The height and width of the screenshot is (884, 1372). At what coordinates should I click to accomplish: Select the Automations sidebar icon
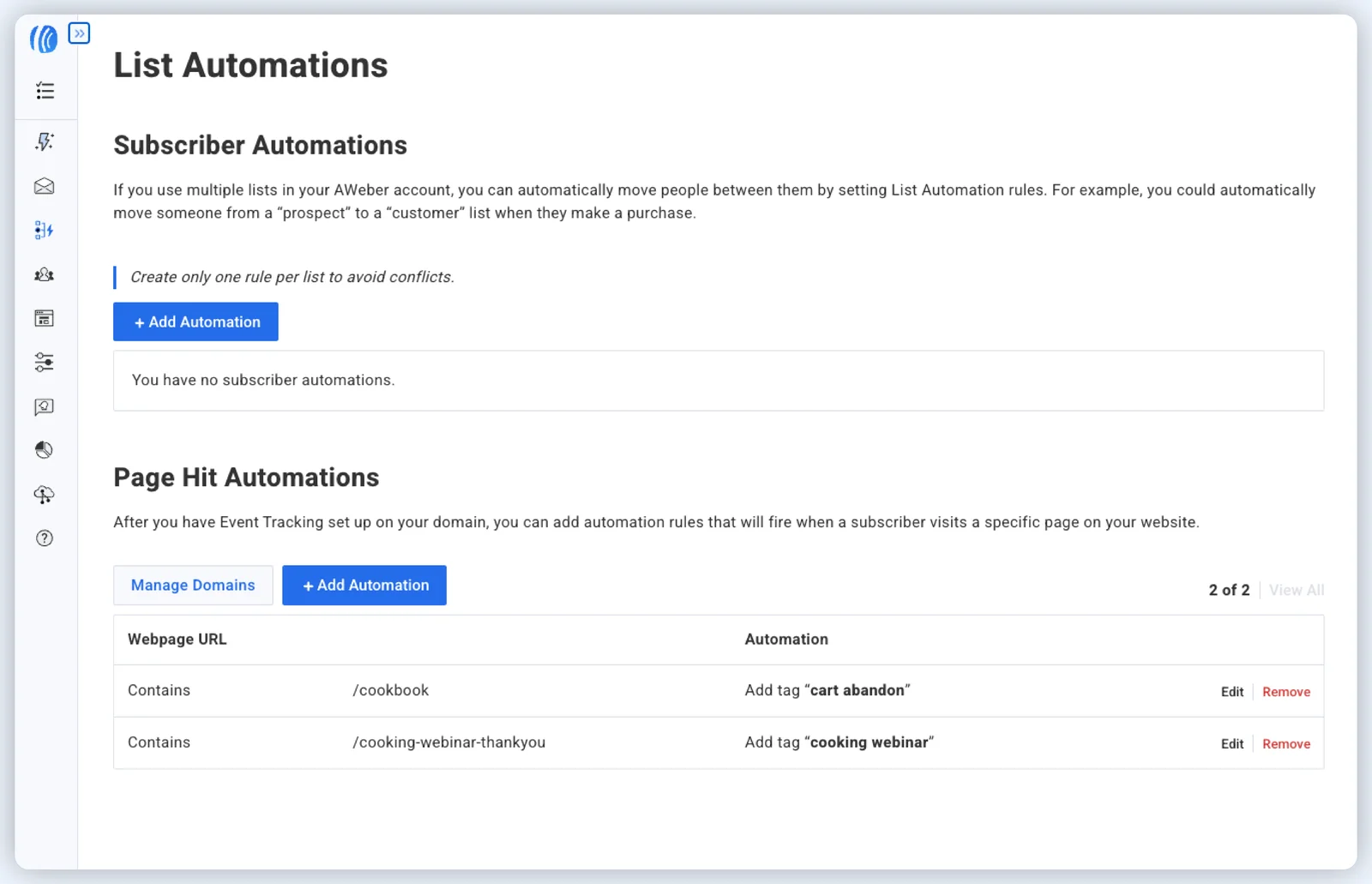click(x=45, y=230)
